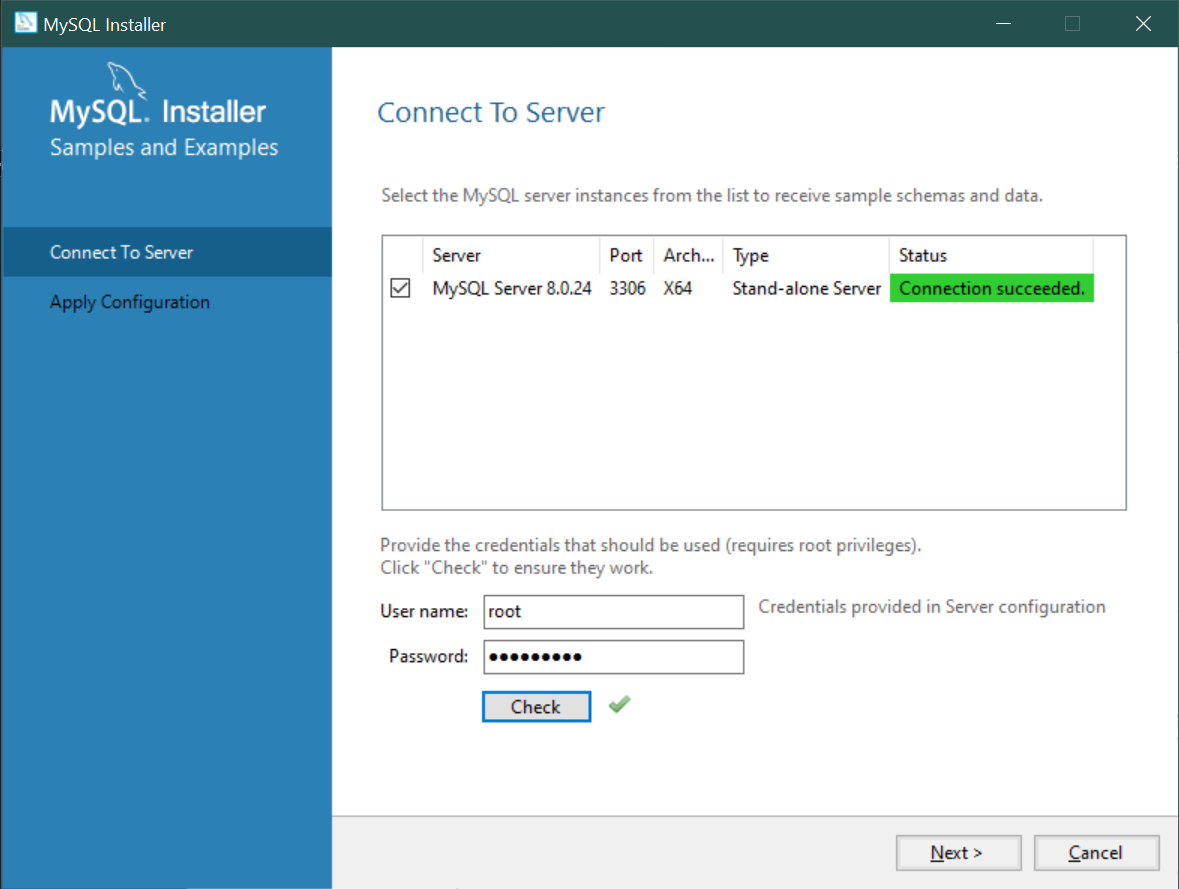Proceed with the Next button
The height and width of the screenshot is (889, 1179).
pos(958,852)
